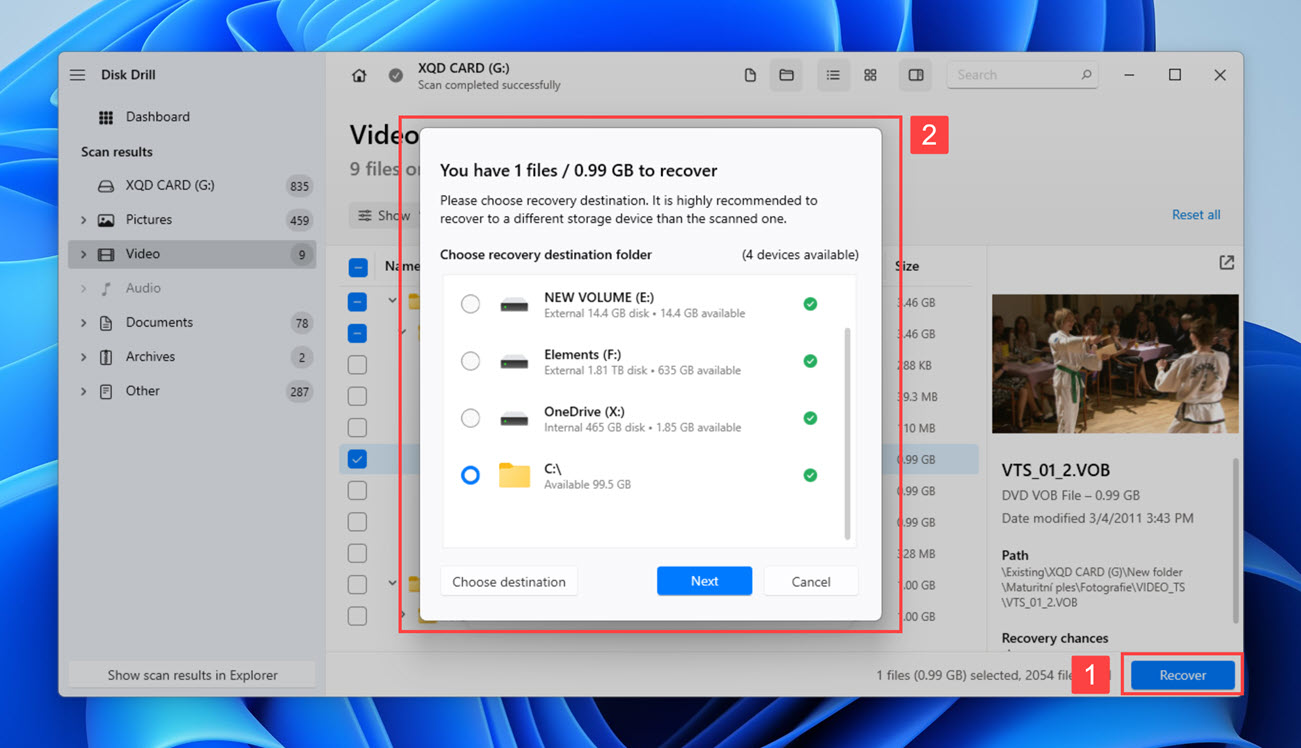Open the hamburger menu beside Disk Drill
This screenshot has height=748, width=1301.
click(78, 75)
